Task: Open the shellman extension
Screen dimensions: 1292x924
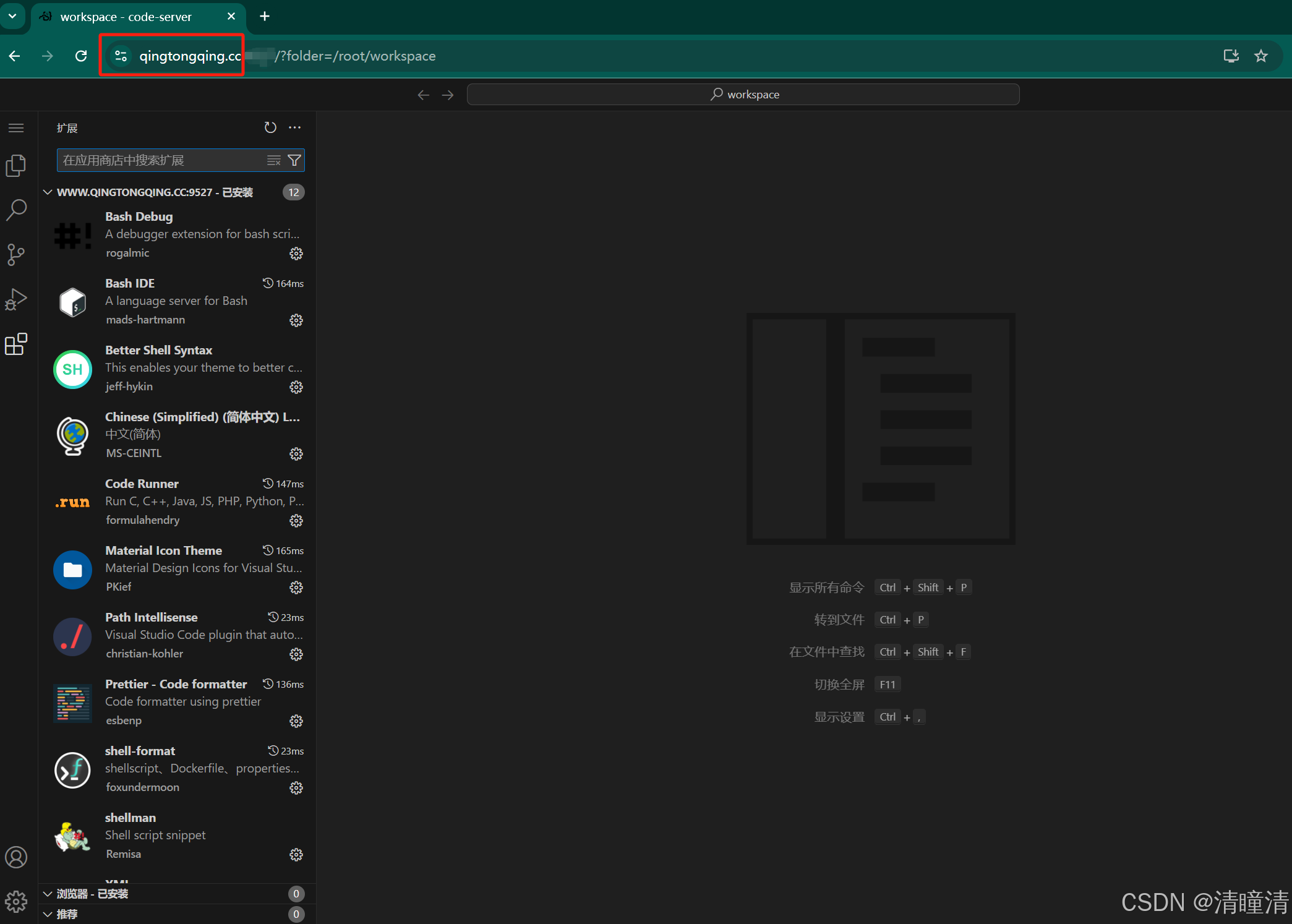Action: pyautogui.click(x=177, y=836)
